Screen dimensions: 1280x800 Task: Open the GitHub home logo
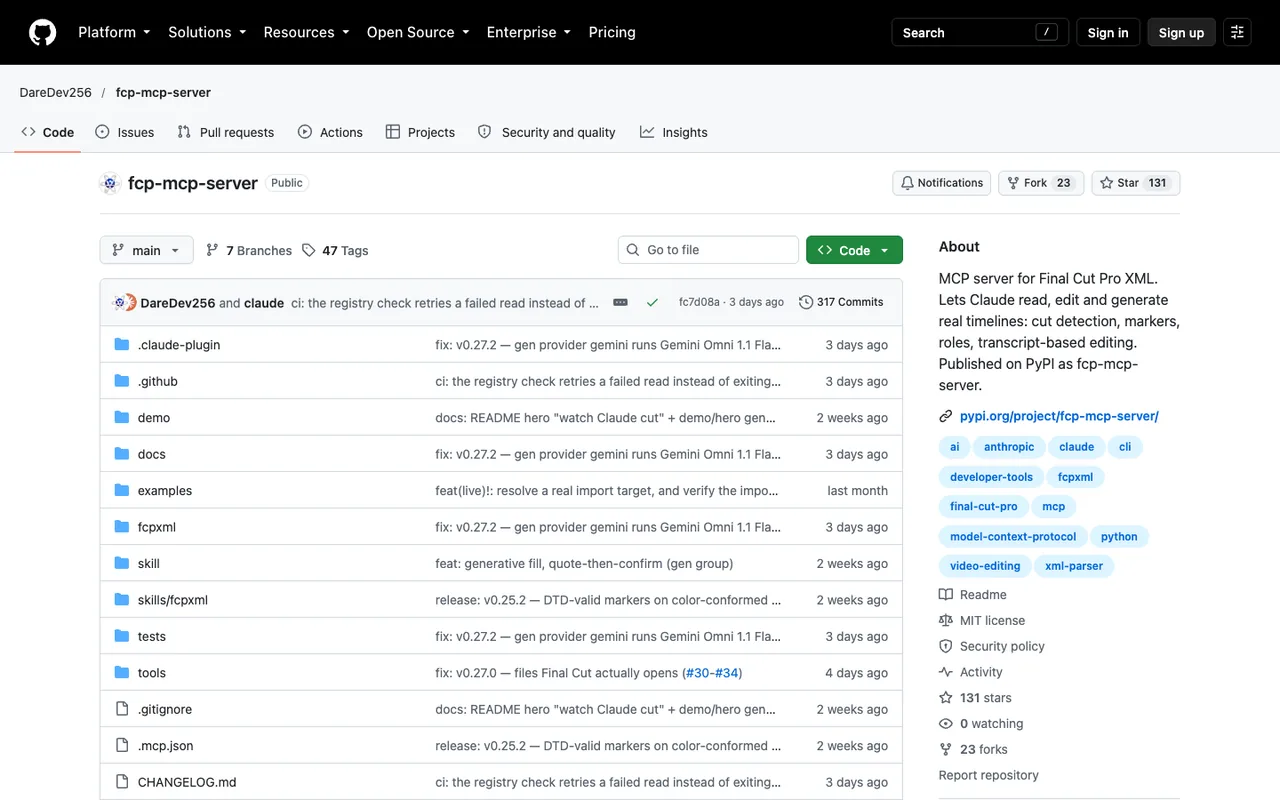click(x=43, y=32)
